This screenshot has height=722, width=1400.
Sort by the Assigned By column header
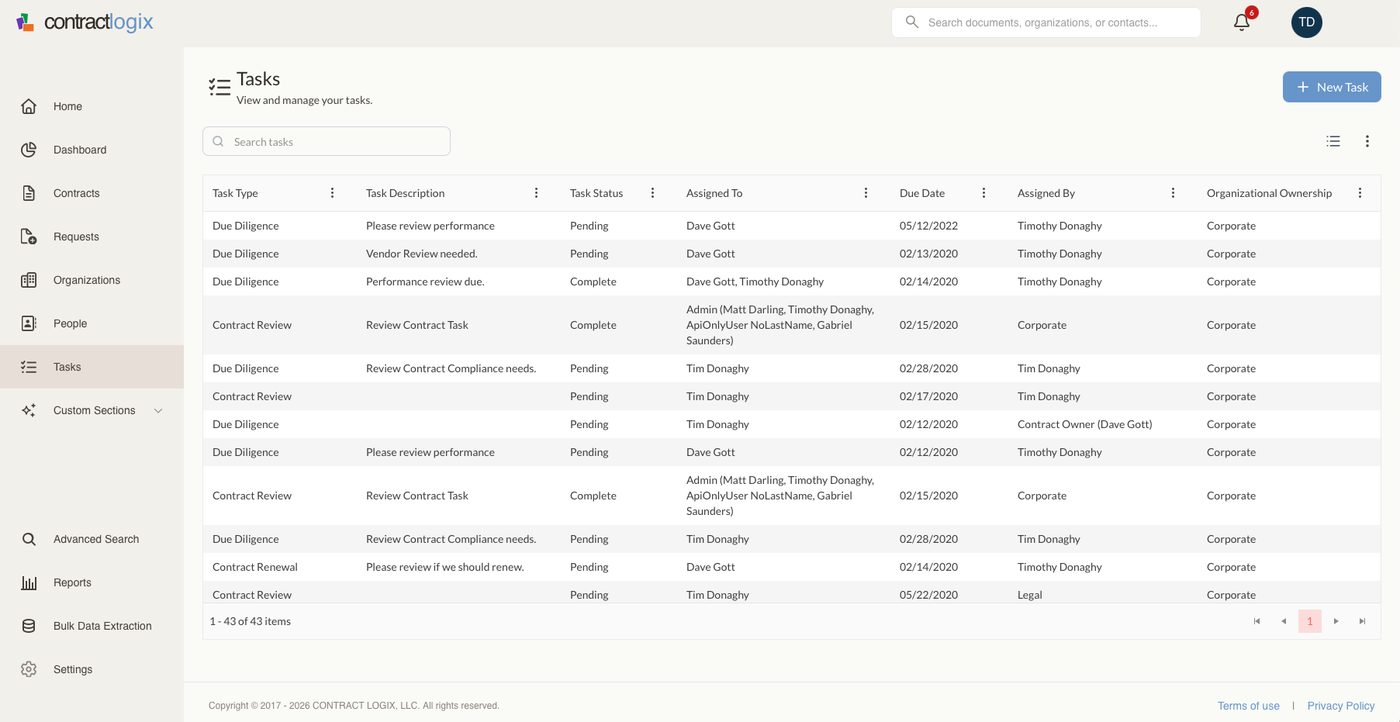click(x=1046, y=193)
